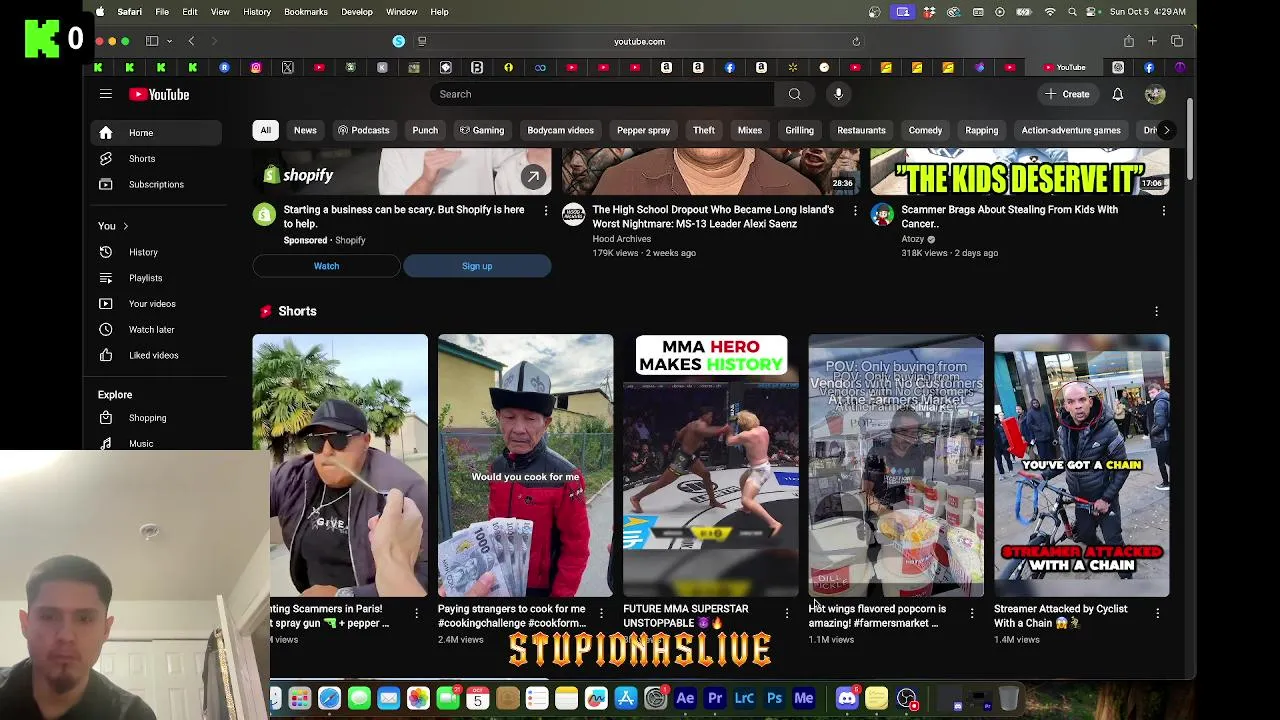Open the Hood Archives channel link

pyautogui.click(x=621, y=239)
